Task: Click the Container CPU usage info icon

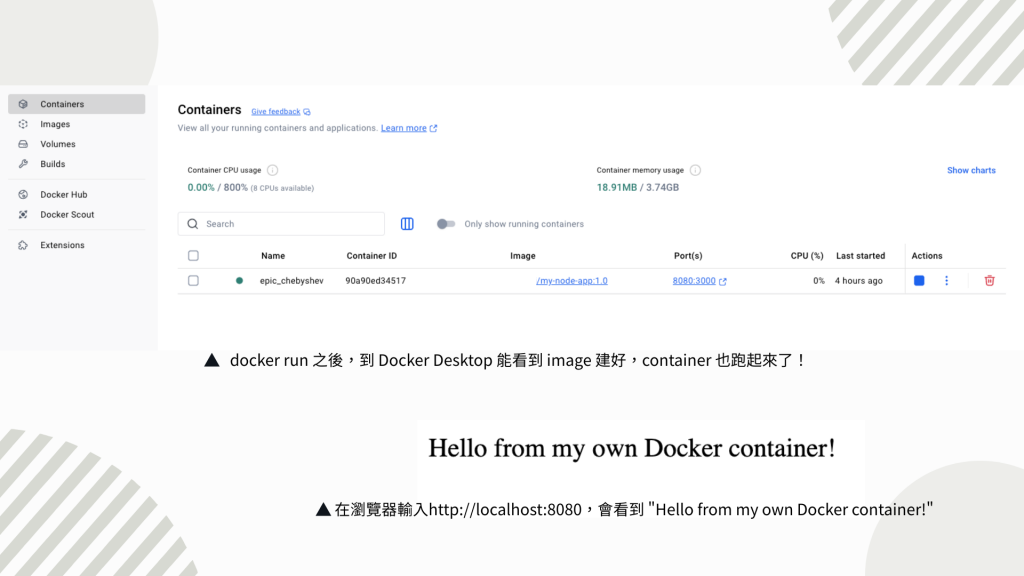Action: coord(272,170)
